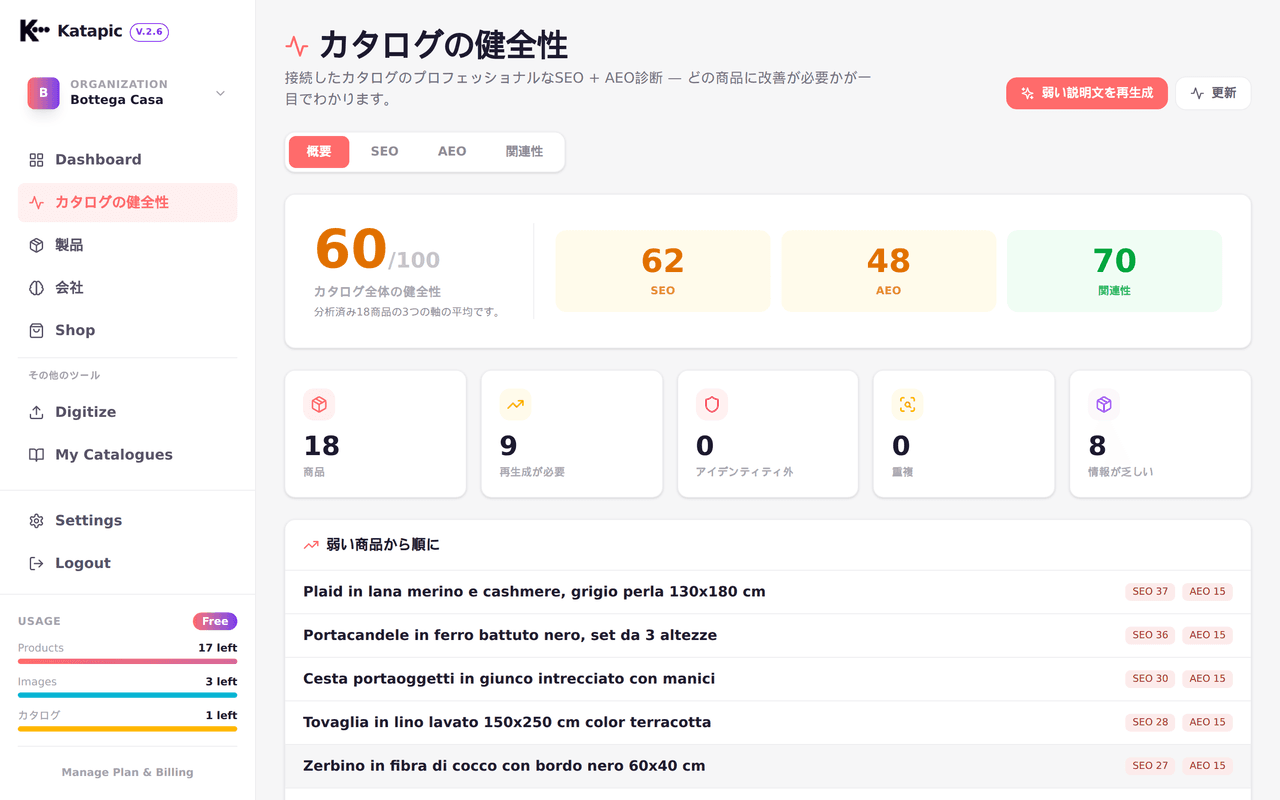
Task: Click the scan icon on the 重複 card
Action: tap(907, 404)
